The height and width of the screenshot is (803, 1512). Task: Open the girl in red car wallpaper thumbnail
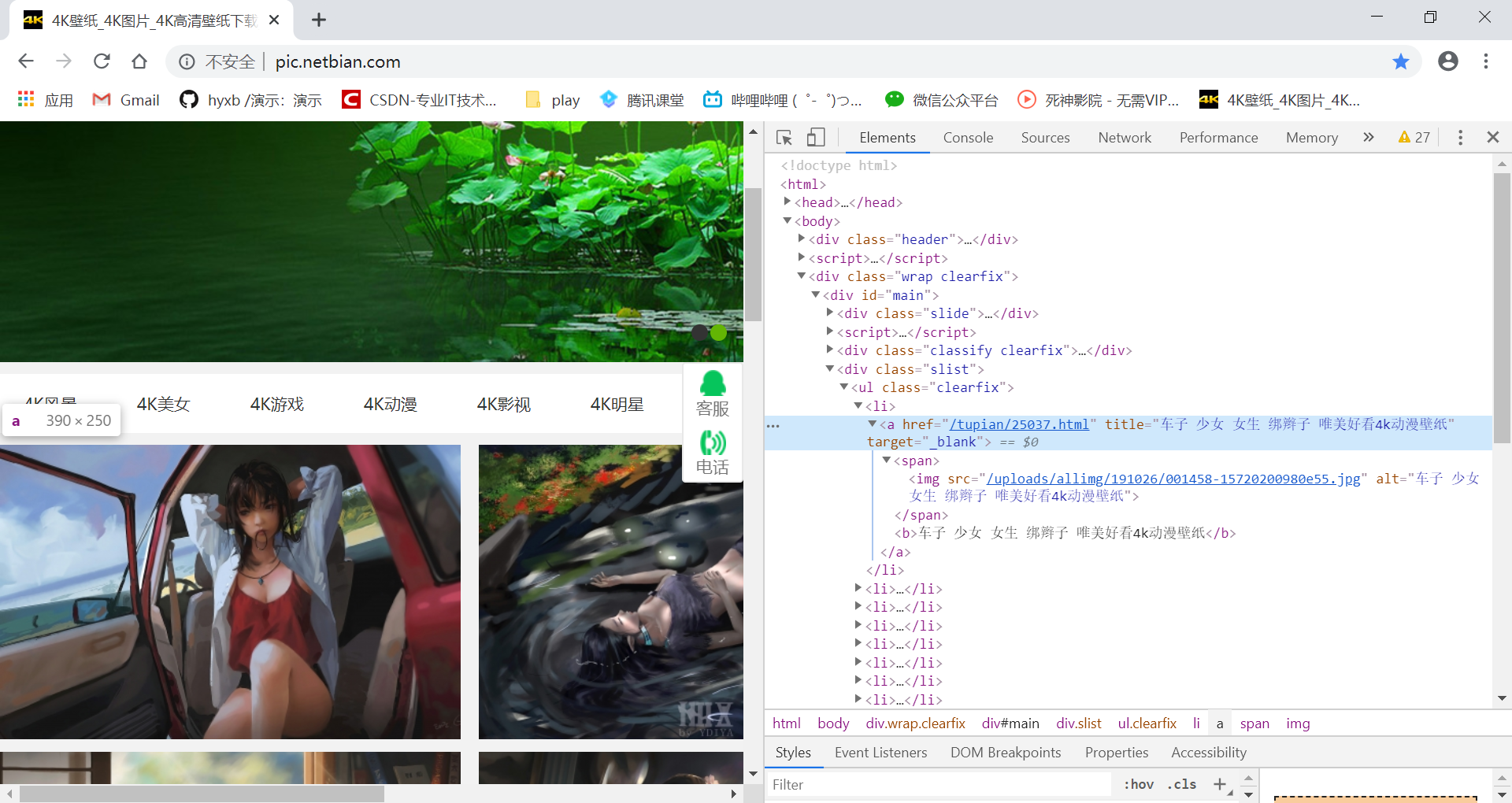pos(230,592)
